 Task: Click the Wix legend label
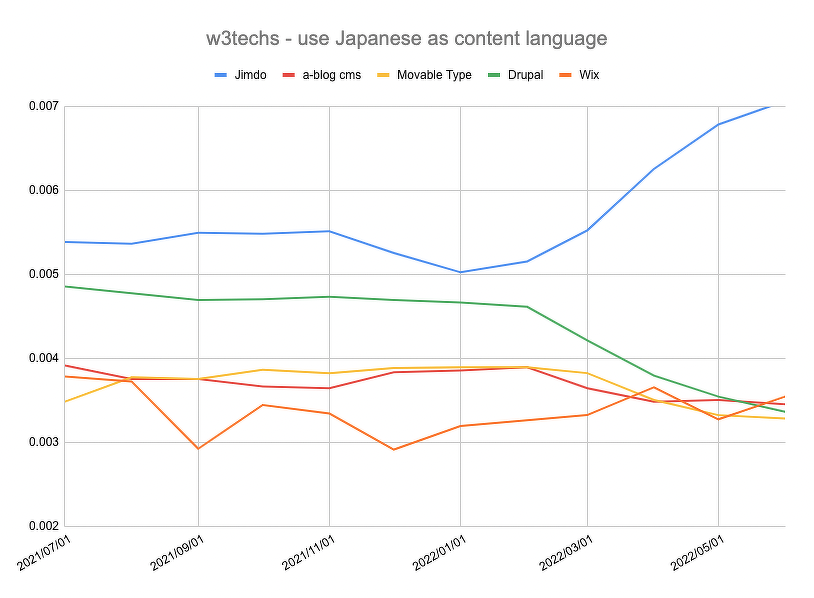coord(589,75)
